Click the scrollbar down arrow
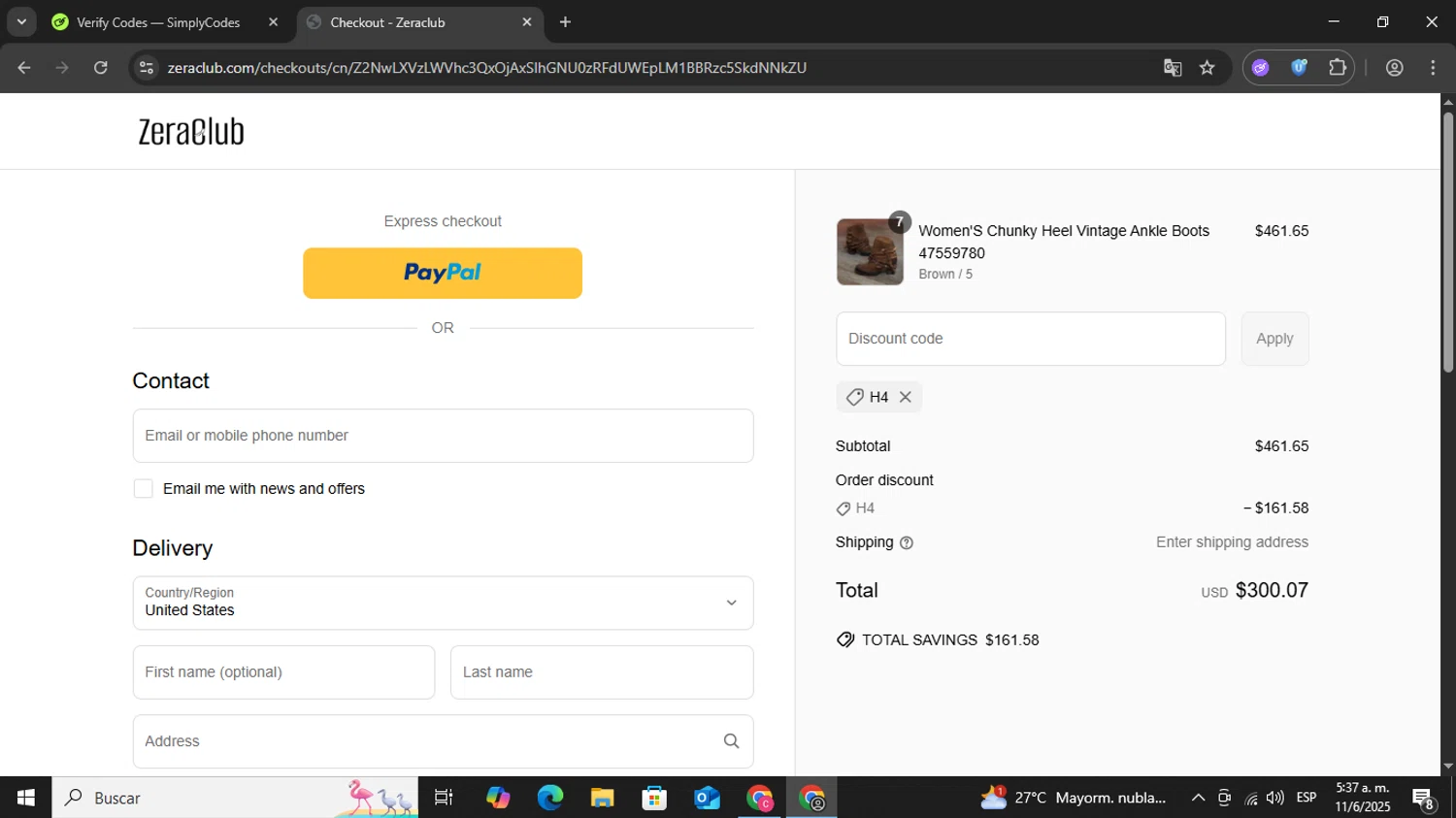1456x818 pixels. coord(1448,767)
